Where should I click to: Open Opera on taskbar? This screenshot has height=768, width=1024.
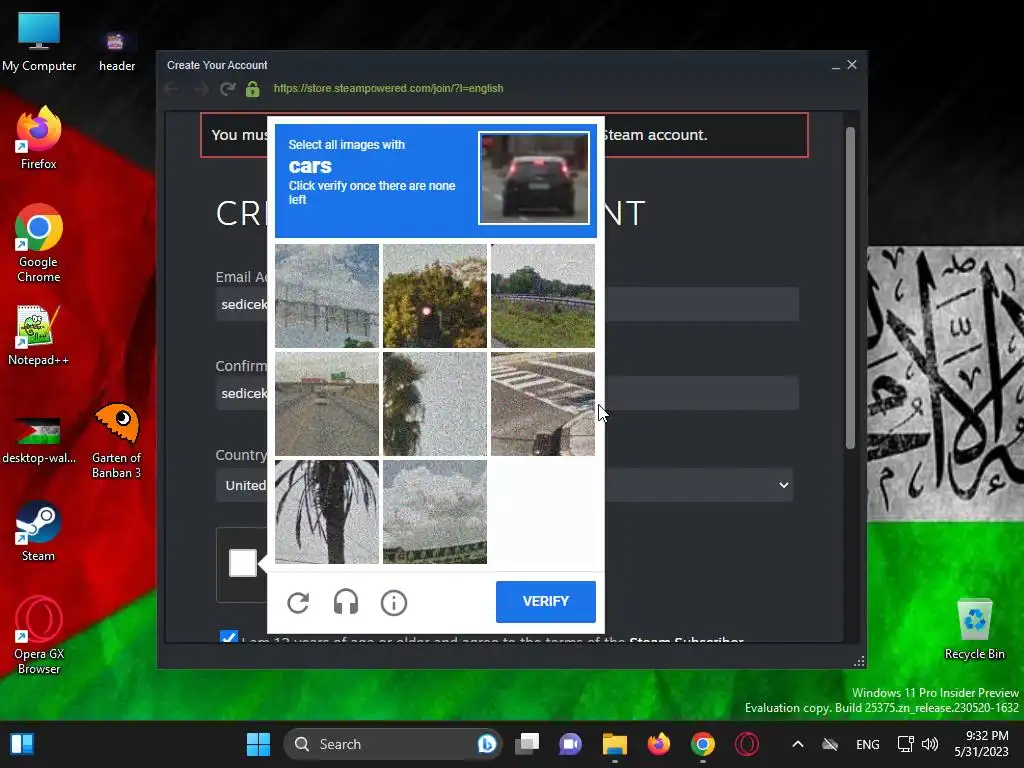[747, 744]
